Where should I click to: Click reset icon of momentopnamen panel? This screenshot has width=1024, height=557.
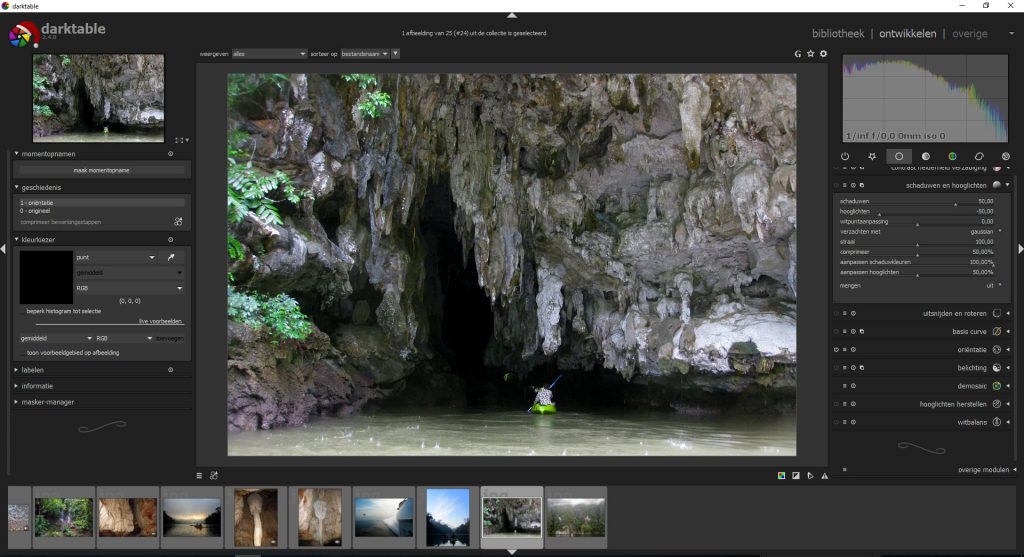[170, 154]
